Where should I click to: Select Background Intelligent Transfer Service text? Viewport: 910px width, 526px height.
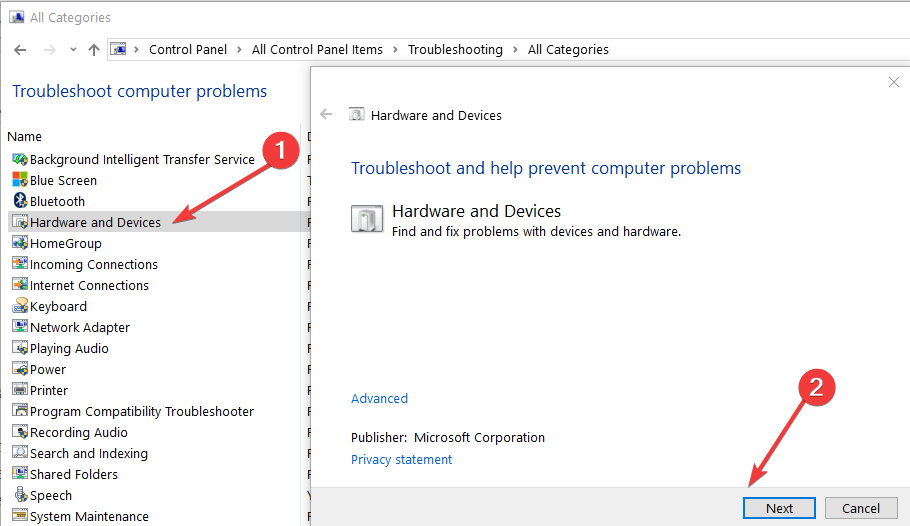(142, 159)
